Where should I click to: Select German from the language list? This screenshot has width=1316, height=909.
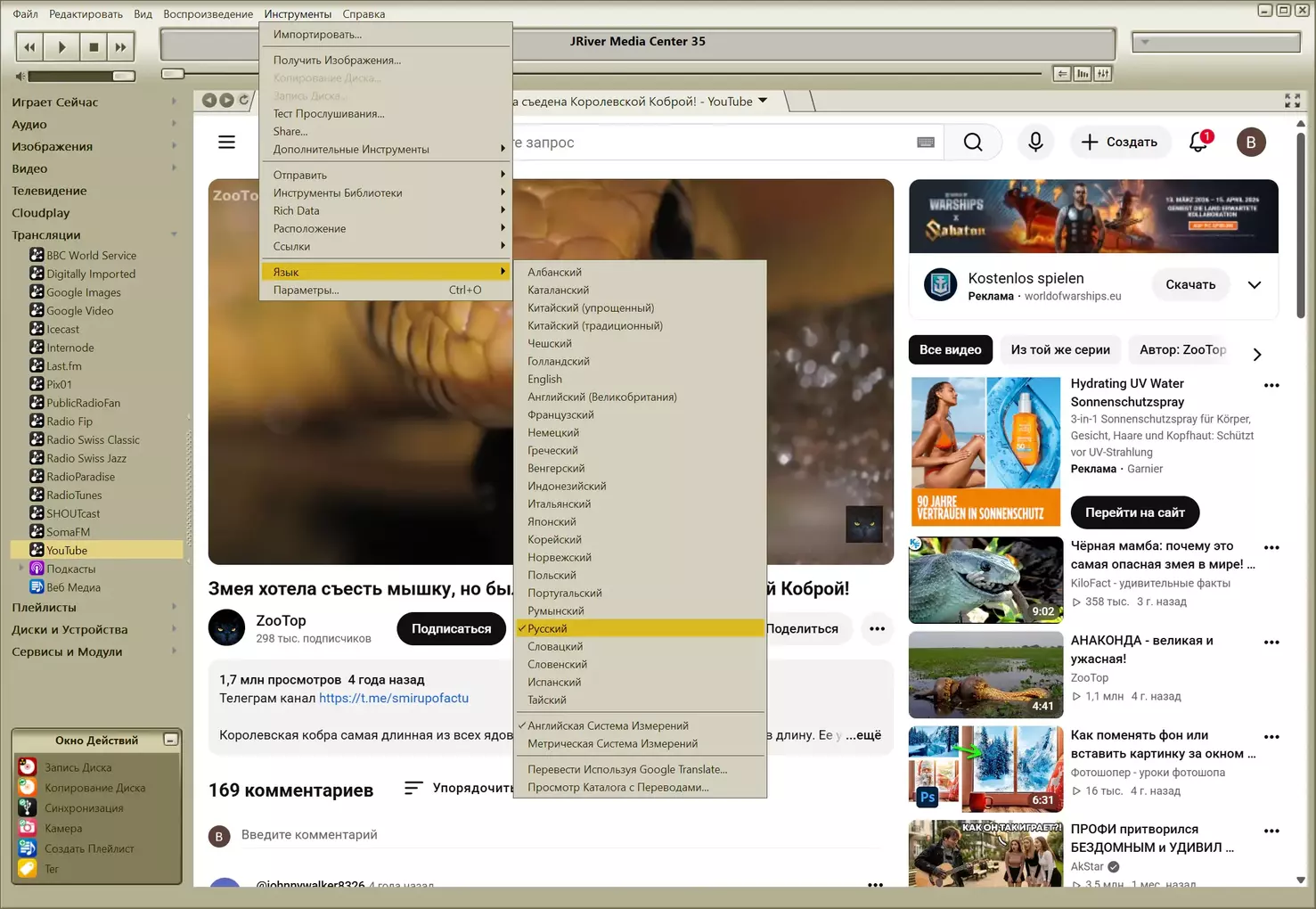point(553,432)
